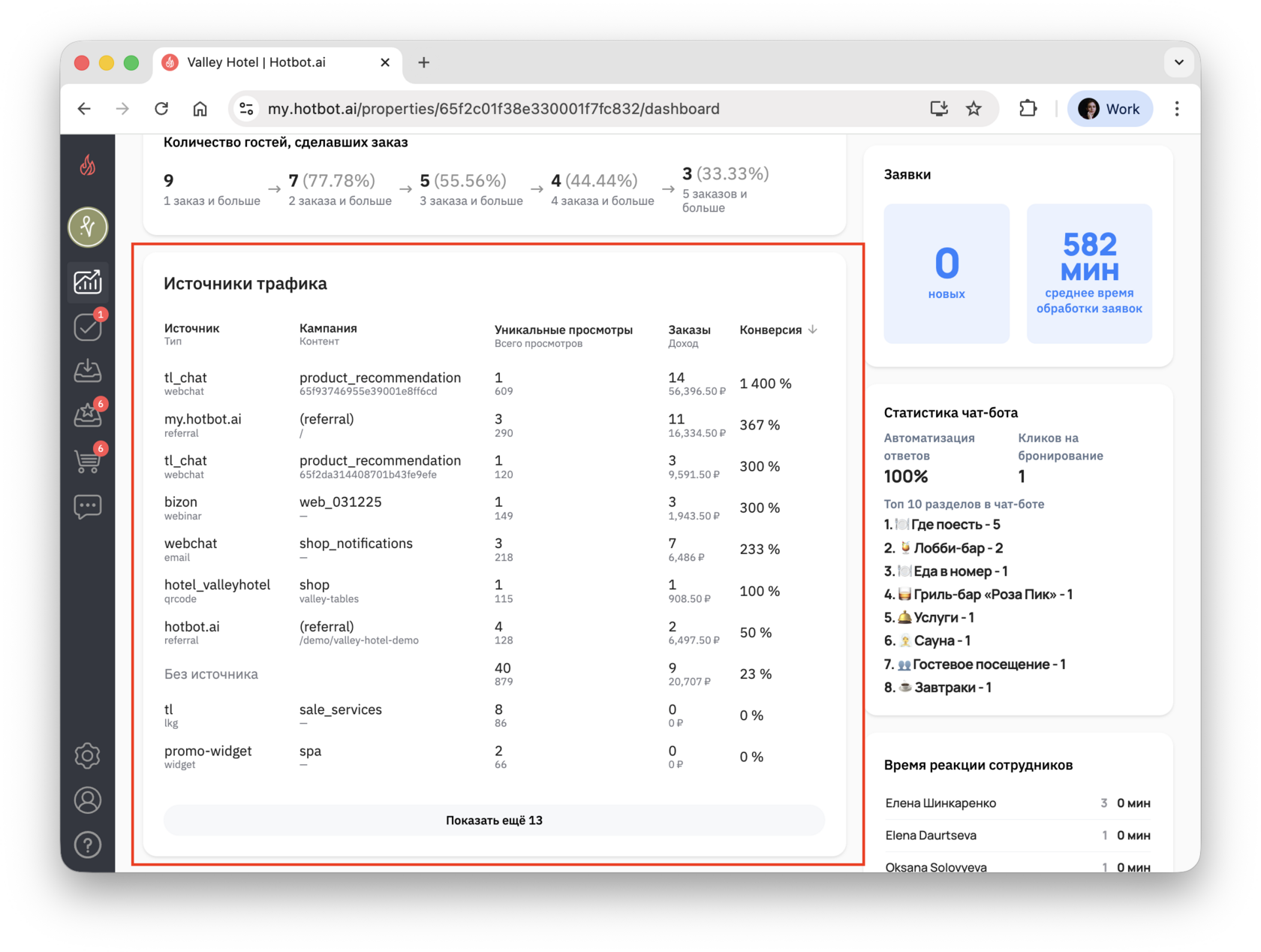The image size is (1261, 952).
Task: Sort by Конверсия column arrow
Action: point(813,330)
